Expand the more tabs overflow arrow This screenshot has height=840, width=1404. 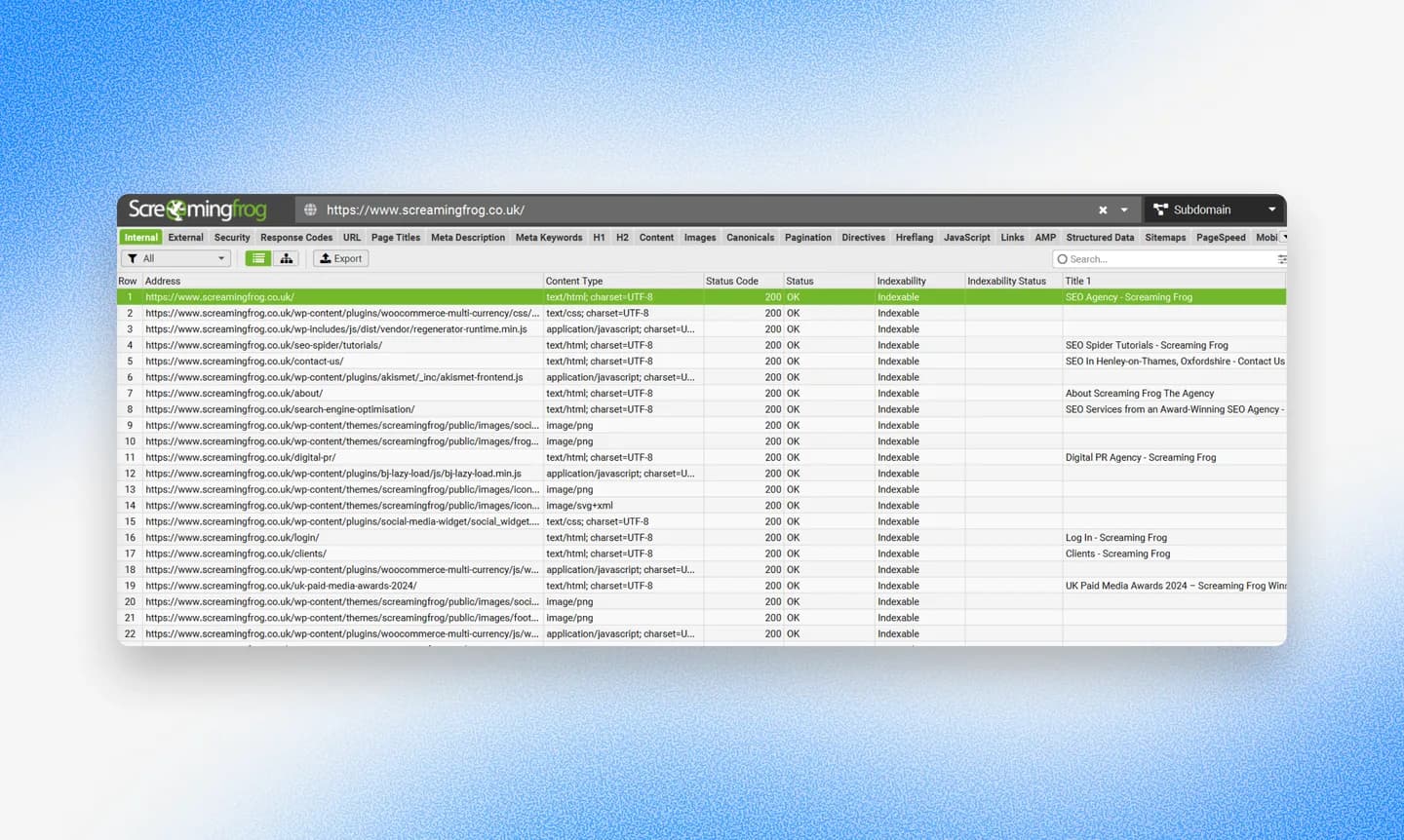click(1284, 237)
